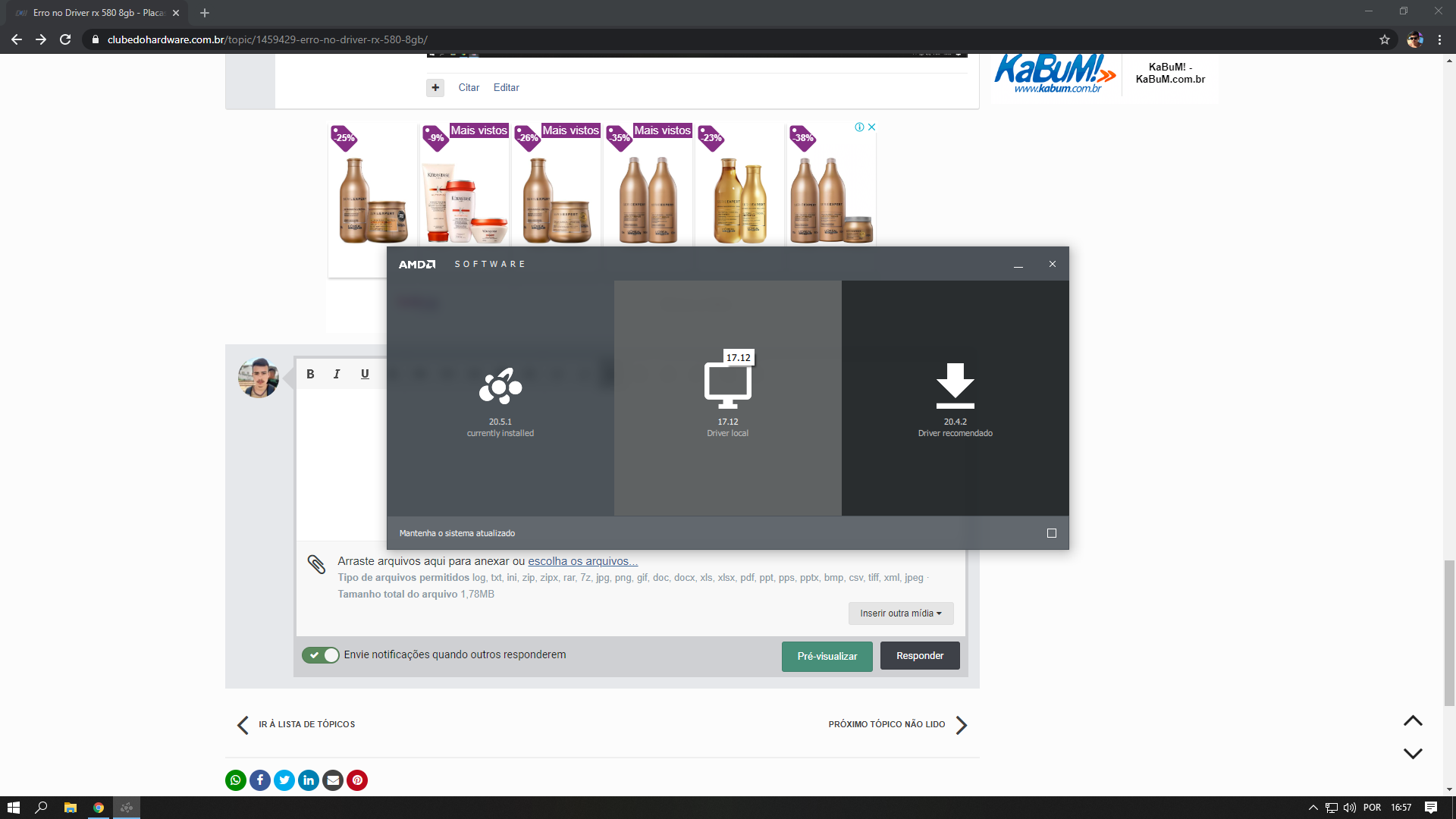Open Windows taskbar search
The height and width of the screenshot is (819, 1456).
(42, 808)
